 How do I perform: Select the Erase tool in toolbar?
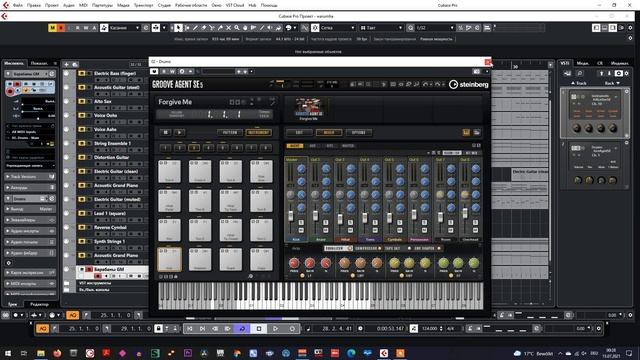point(204,28)
